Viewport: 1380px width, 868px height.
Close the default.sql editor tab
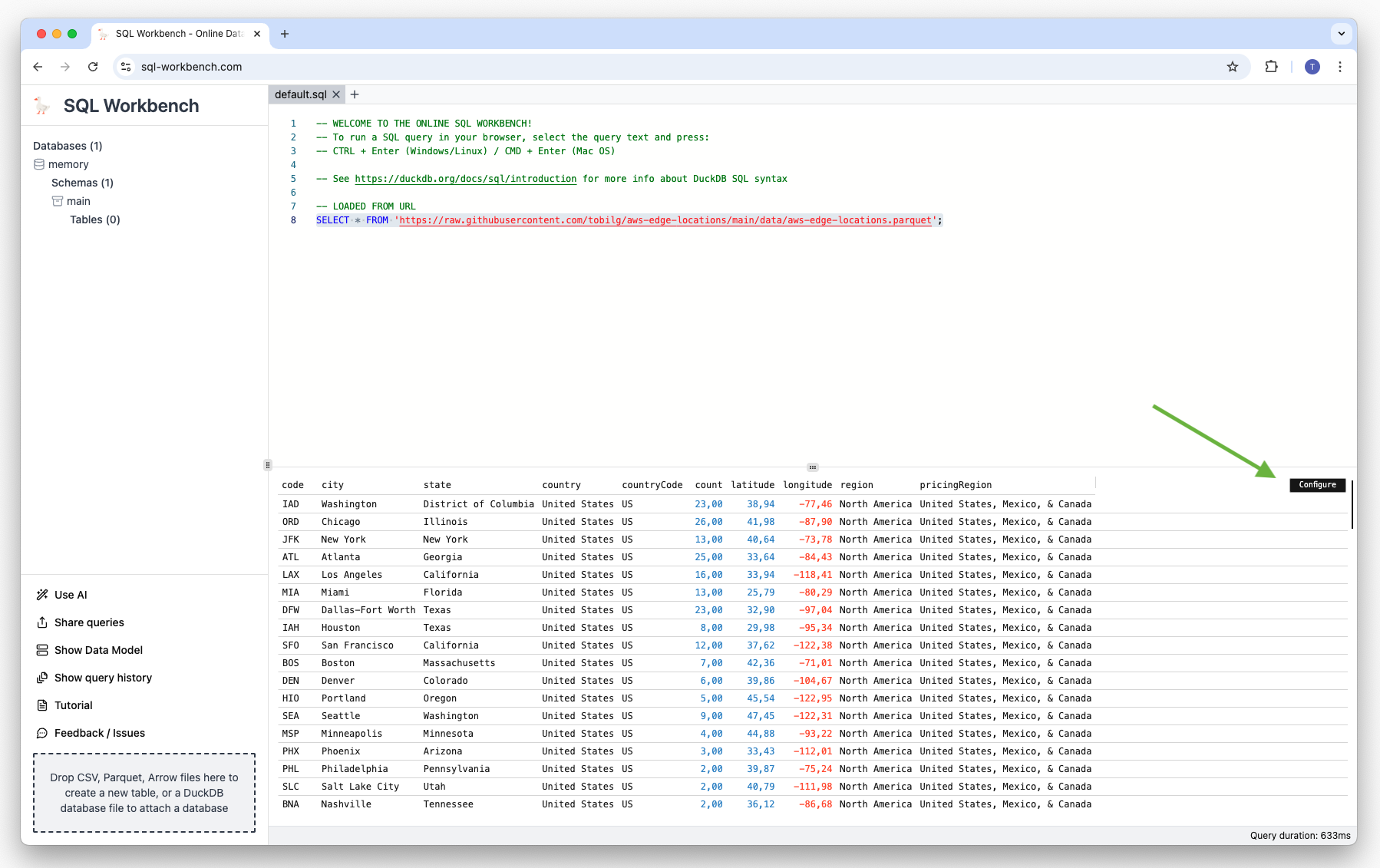[x=336, y=94]
